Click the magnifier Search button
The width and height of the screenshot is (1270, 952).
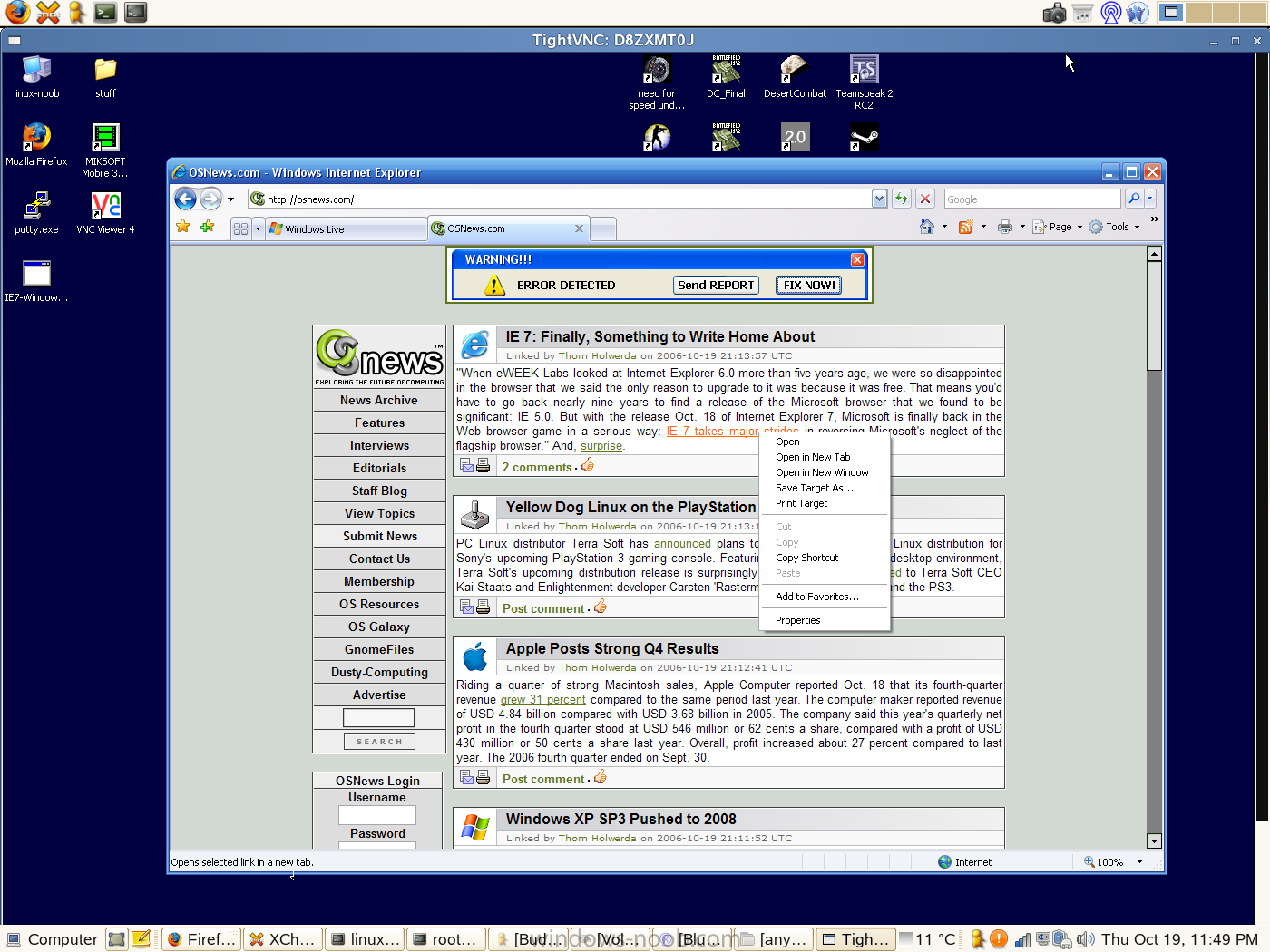1134,199
